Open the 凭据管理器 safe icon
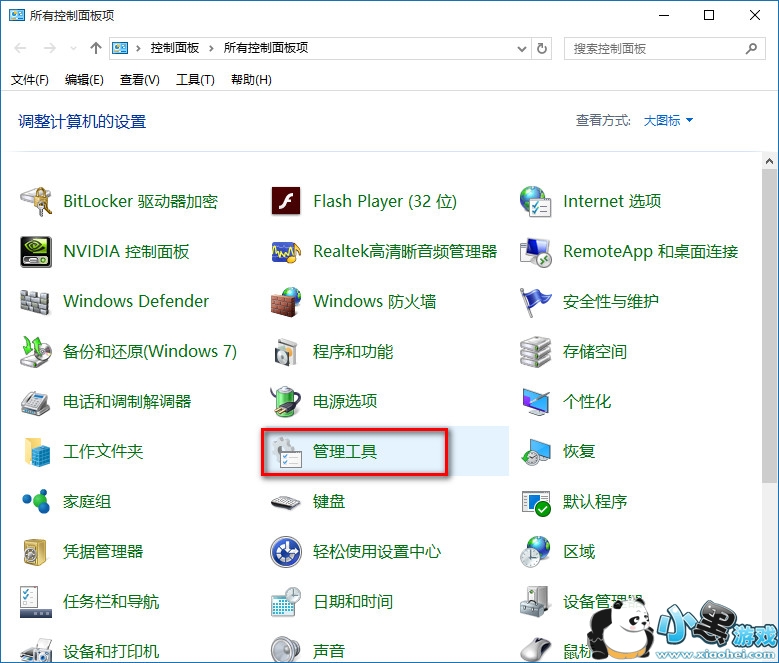This screenshot has height=663, width=779. 35,552
